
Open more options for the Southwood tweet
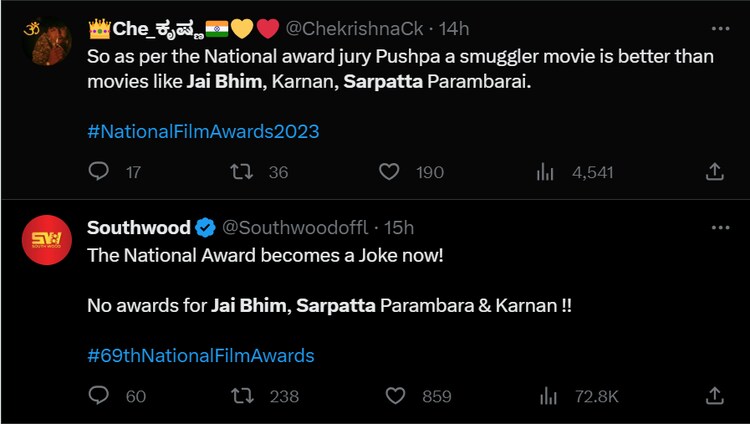point(720,228)
